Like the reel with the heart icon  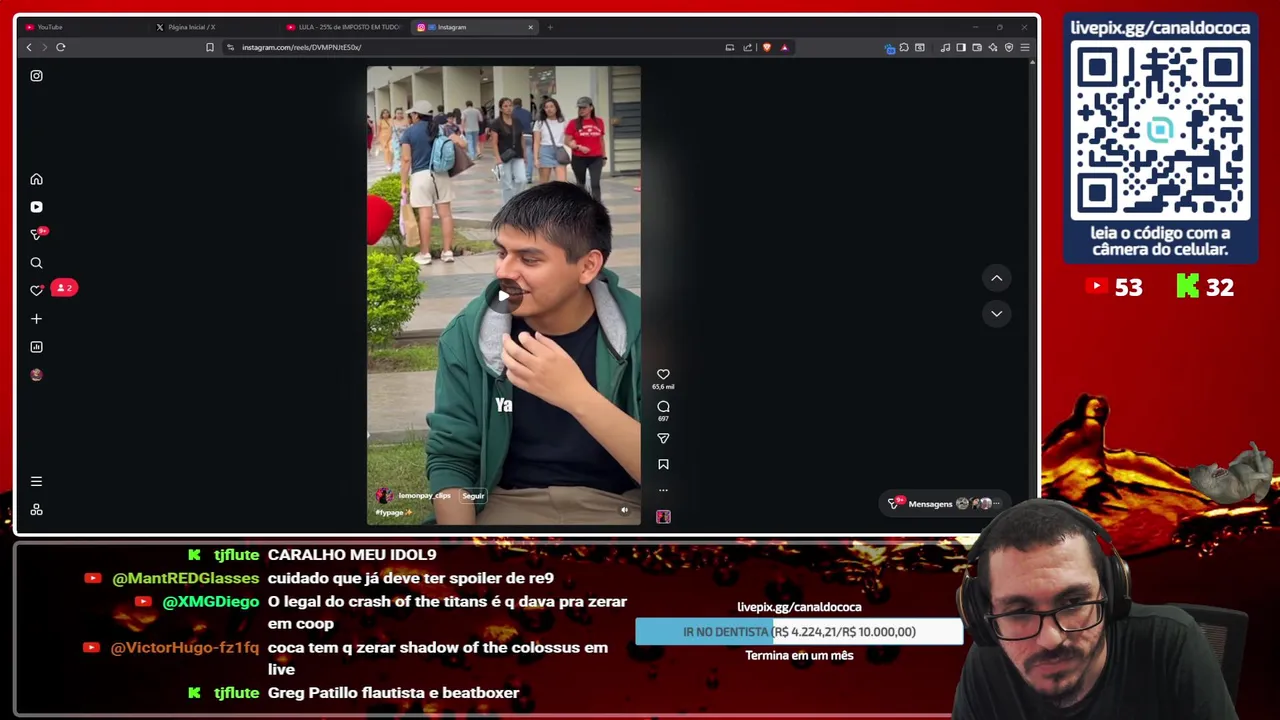[663, 375]
